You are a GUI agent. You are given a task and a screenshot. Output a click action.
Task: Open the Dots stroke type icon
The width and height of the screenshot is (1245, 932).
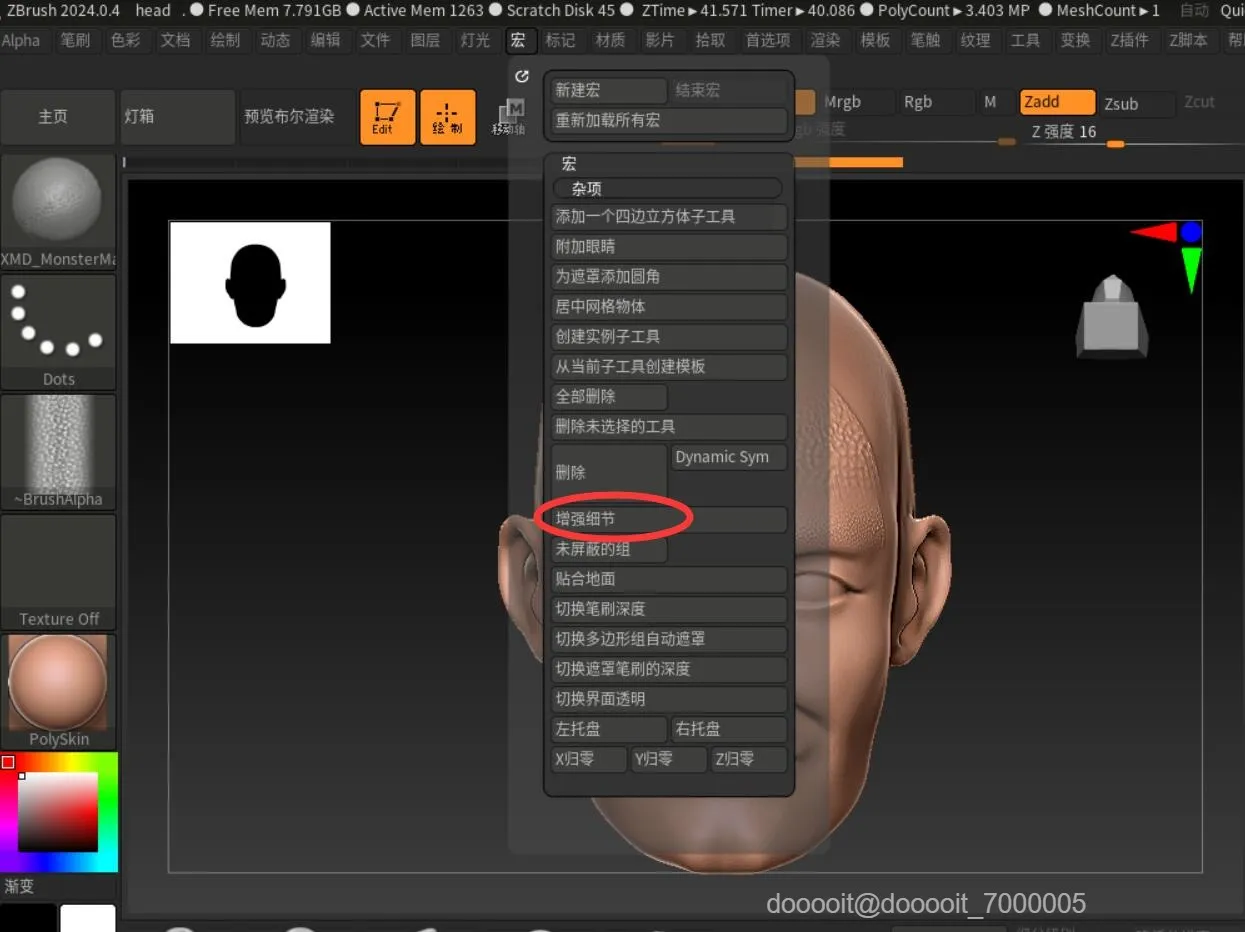point(59,332)
